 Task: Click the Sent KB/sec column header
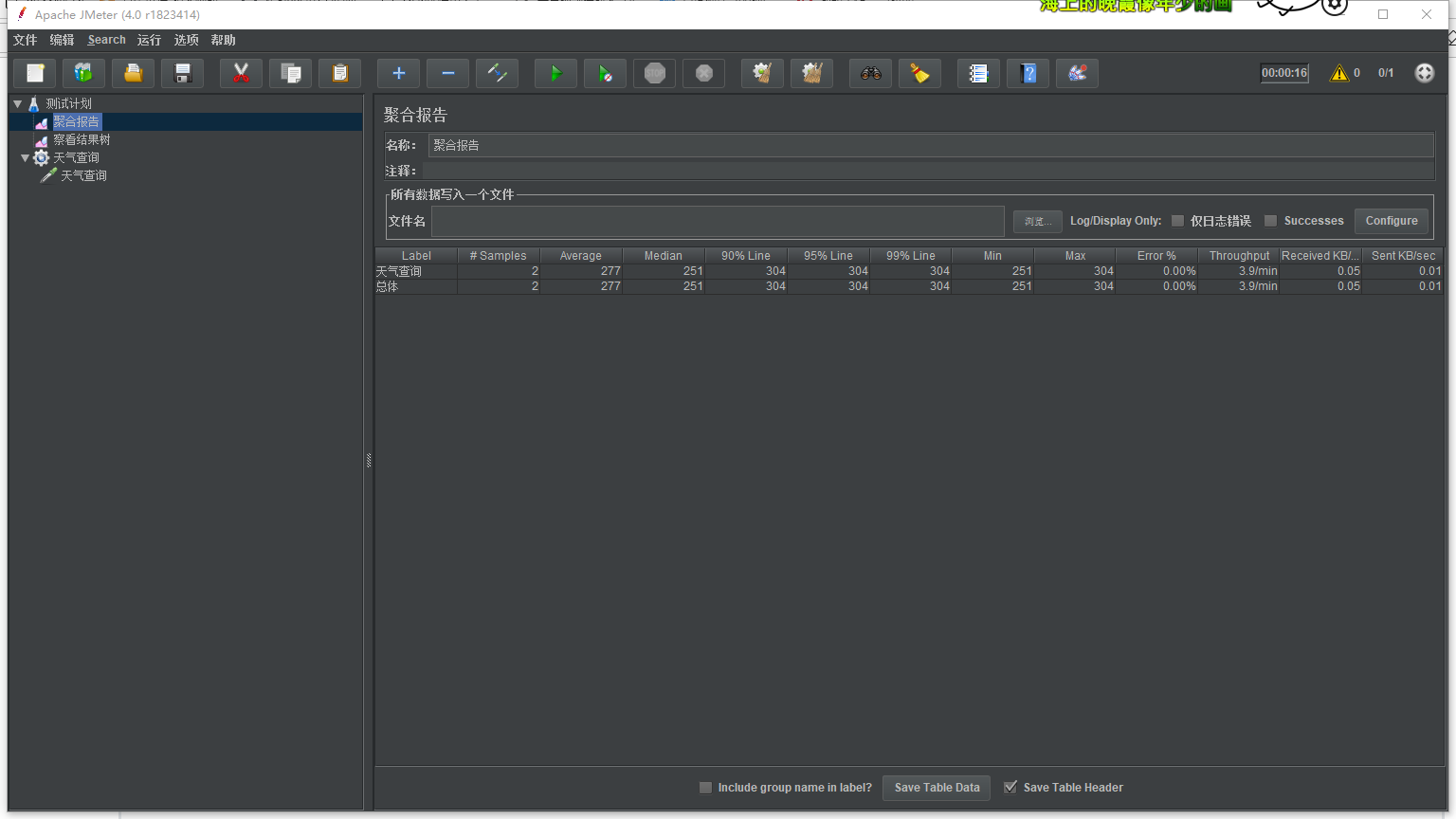[x=1403, y=256]
